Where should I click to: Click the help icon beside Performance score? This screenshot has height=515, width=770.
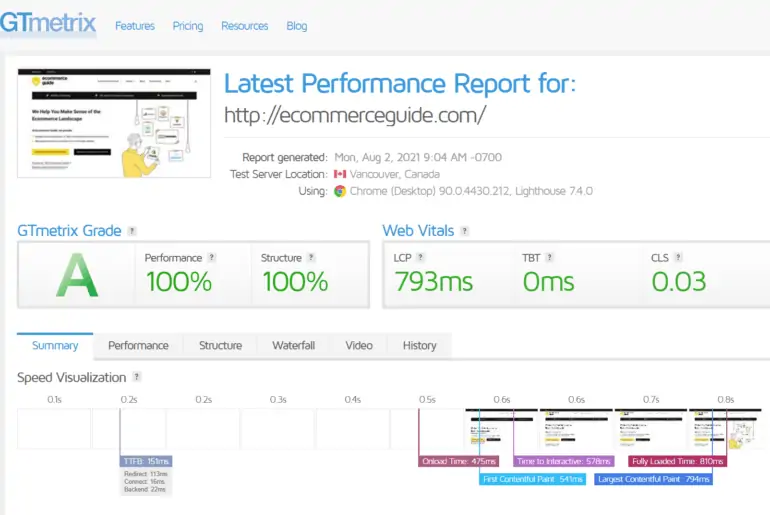point(212,258)
